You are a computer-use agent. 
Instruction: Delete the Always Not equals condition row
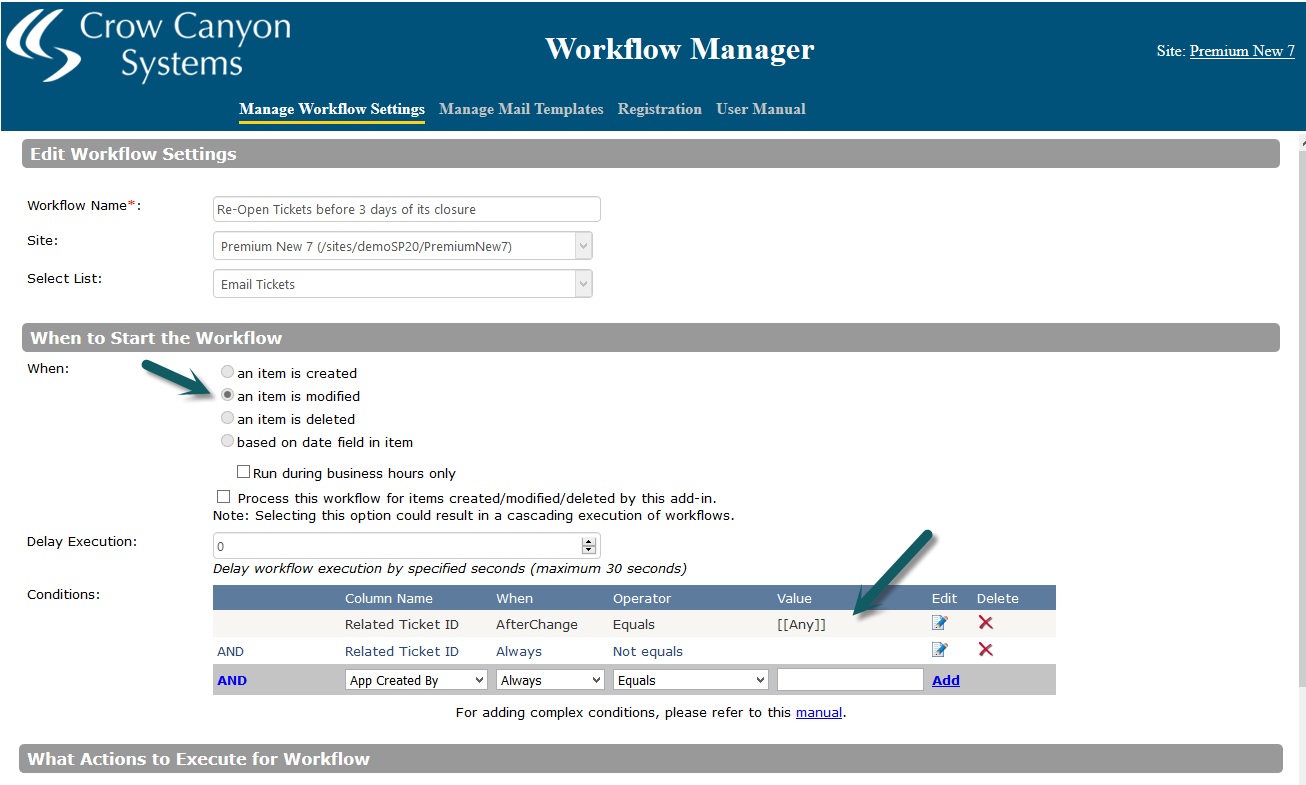pyautogui.click(x=985, y=650)
